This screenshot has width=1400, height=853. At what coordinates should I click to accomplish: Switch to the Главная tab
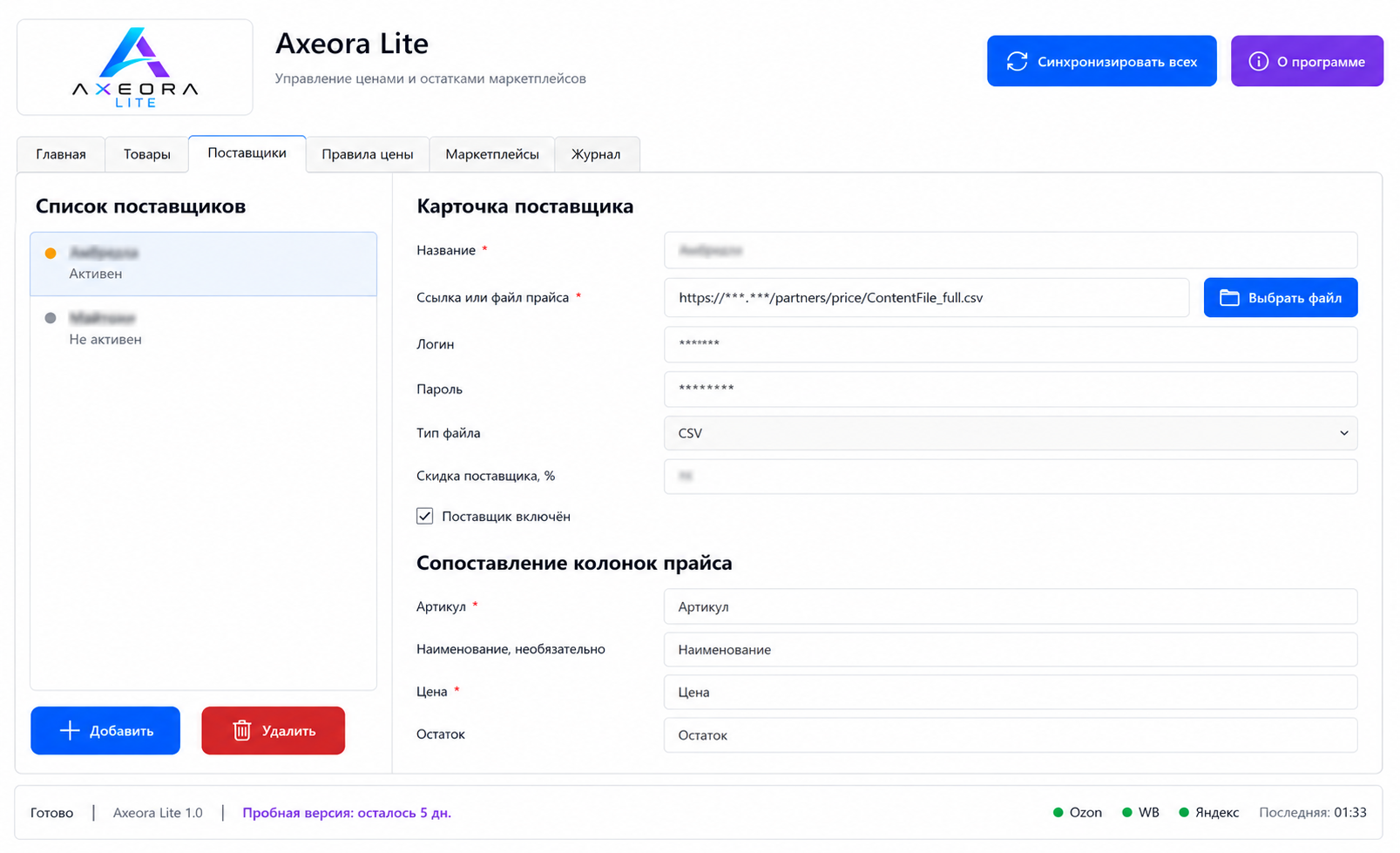coord(61,154)
